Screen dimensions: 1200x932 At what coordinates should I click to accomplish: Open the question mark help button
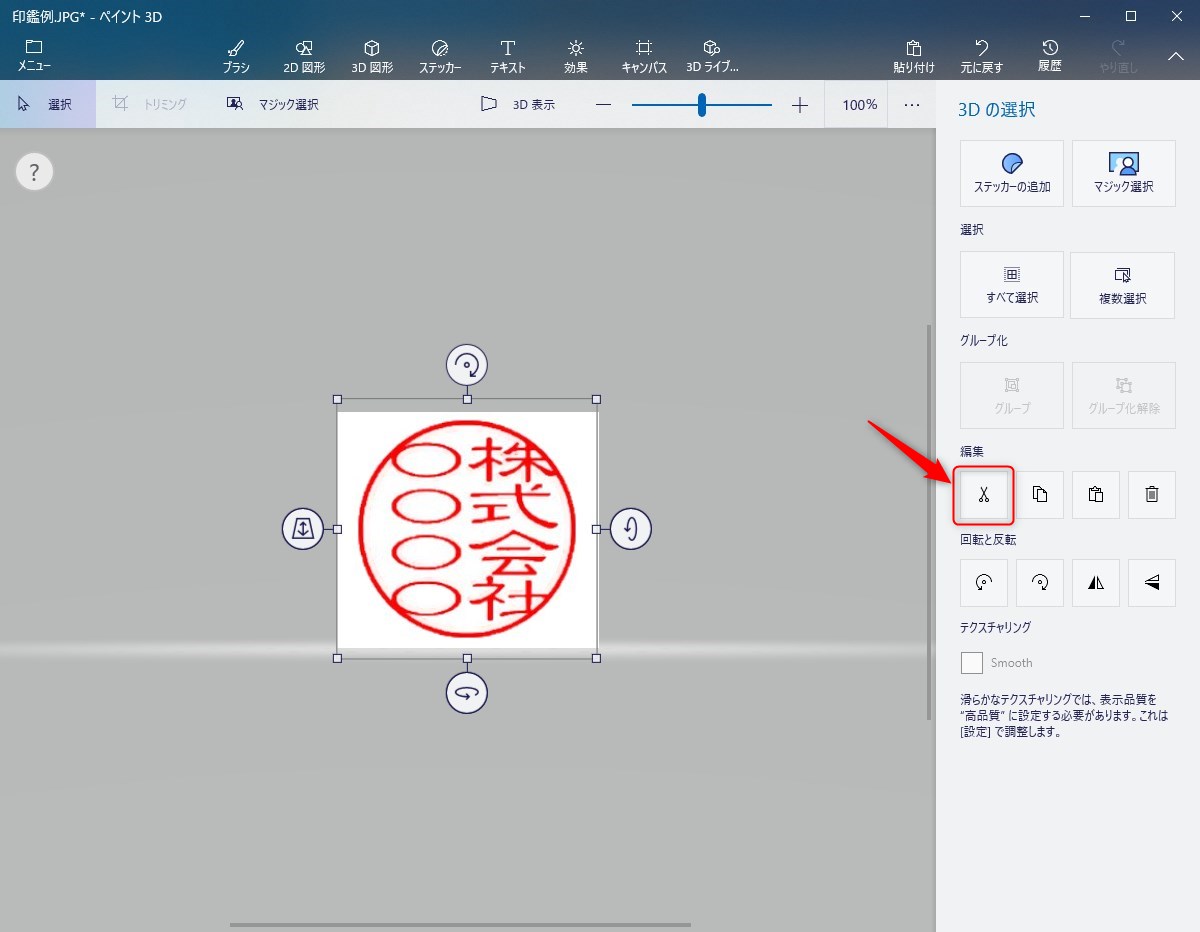click(34, 172)
